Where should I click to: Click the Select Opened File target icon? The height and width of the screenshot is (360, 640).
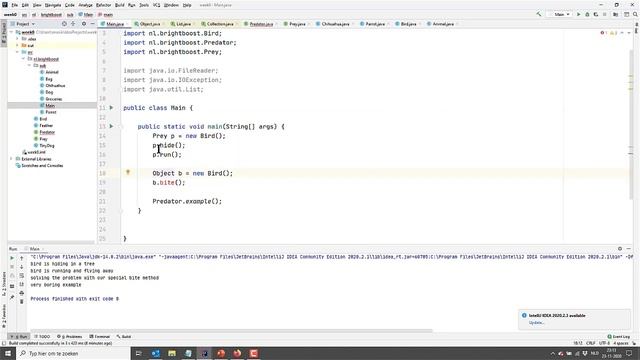pyautogui.click(x=64, y=24)
